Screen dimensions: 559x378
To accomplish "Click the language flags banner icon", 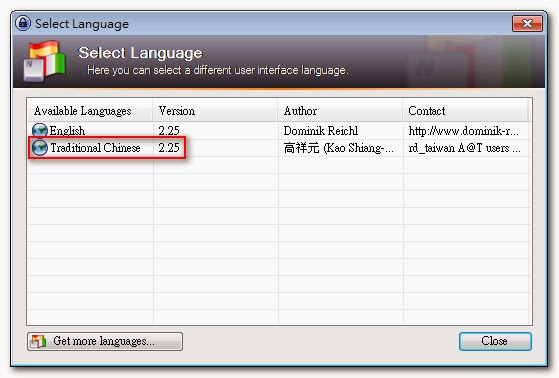I will click(45, 61).
